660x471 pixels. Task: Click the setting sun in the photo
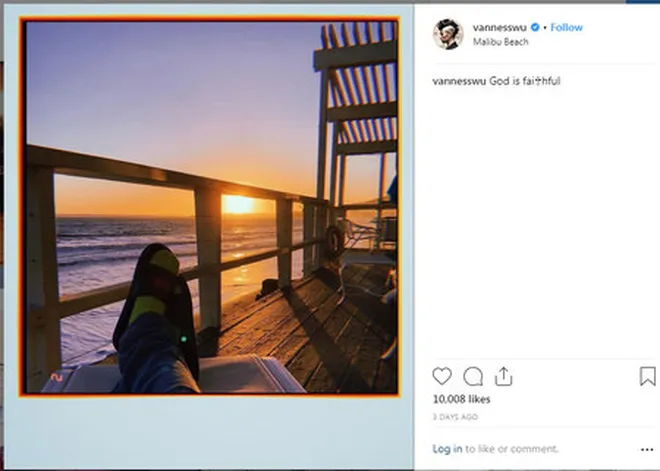point(238,205)
